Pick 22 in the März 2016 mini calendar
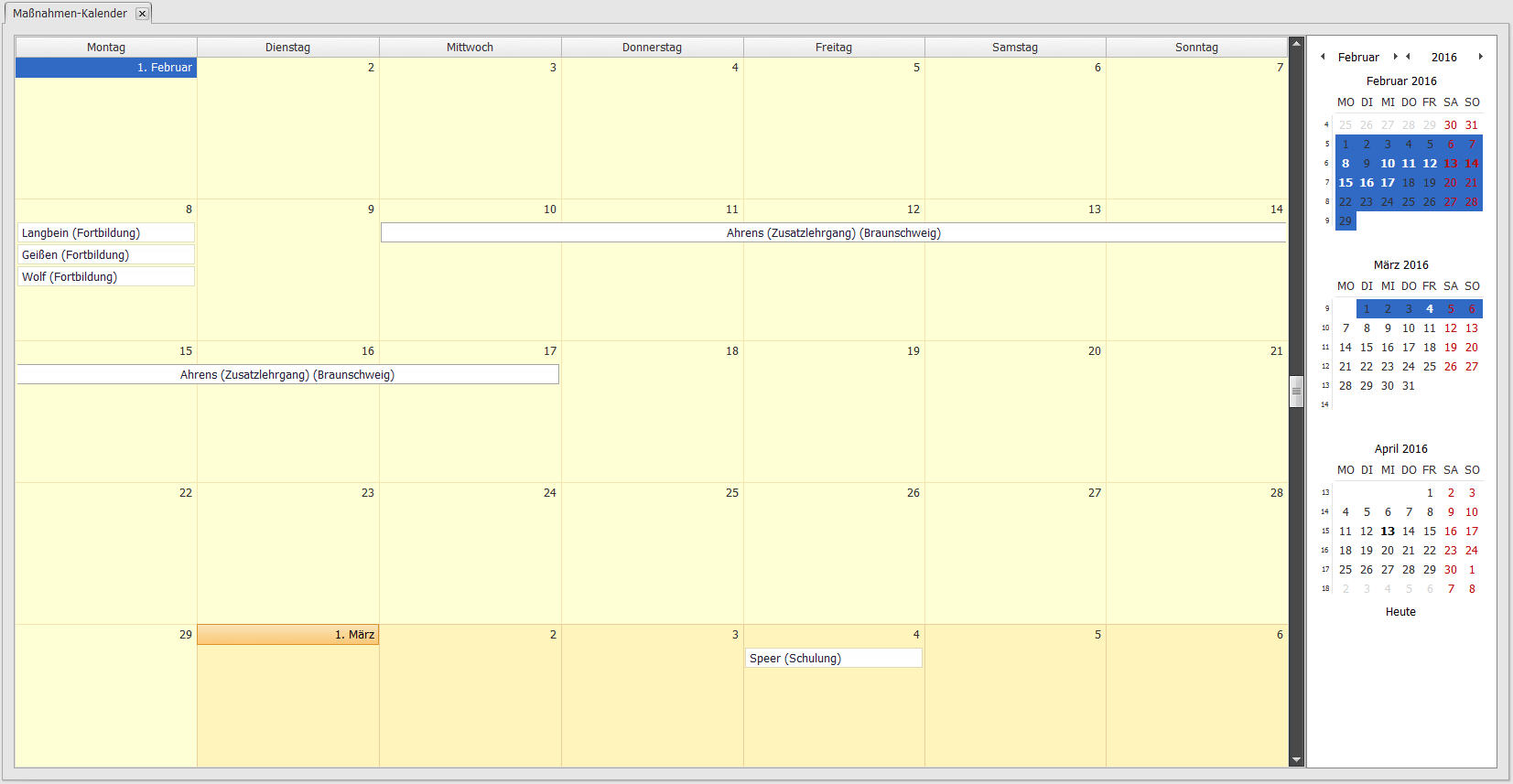The height and width of the screenshot is (784, 1513). [x=1367, y=367]
